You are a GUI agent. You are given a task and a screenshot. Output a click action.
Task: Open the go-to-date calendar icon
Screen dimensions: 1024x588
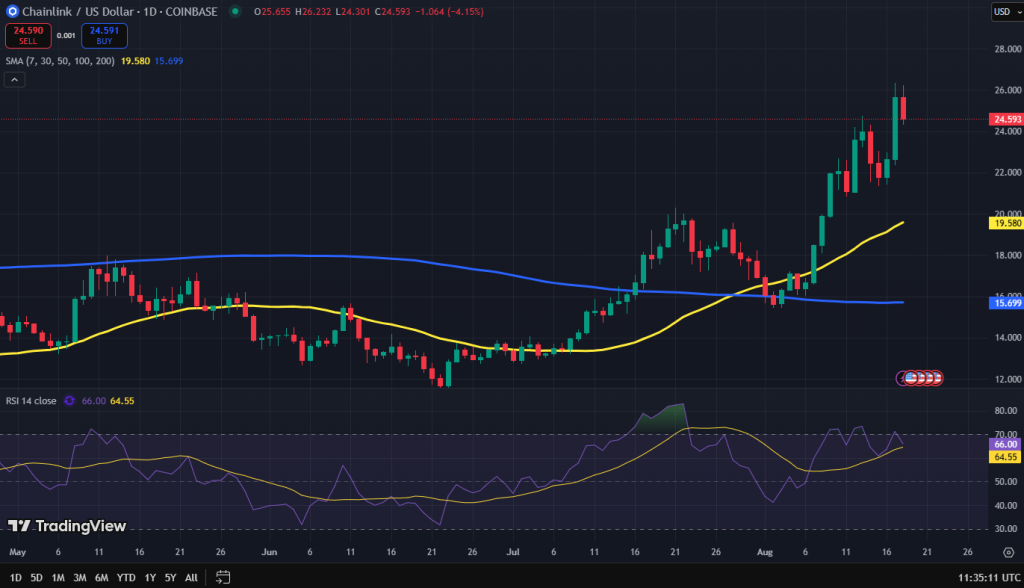(x=223, y=577)
